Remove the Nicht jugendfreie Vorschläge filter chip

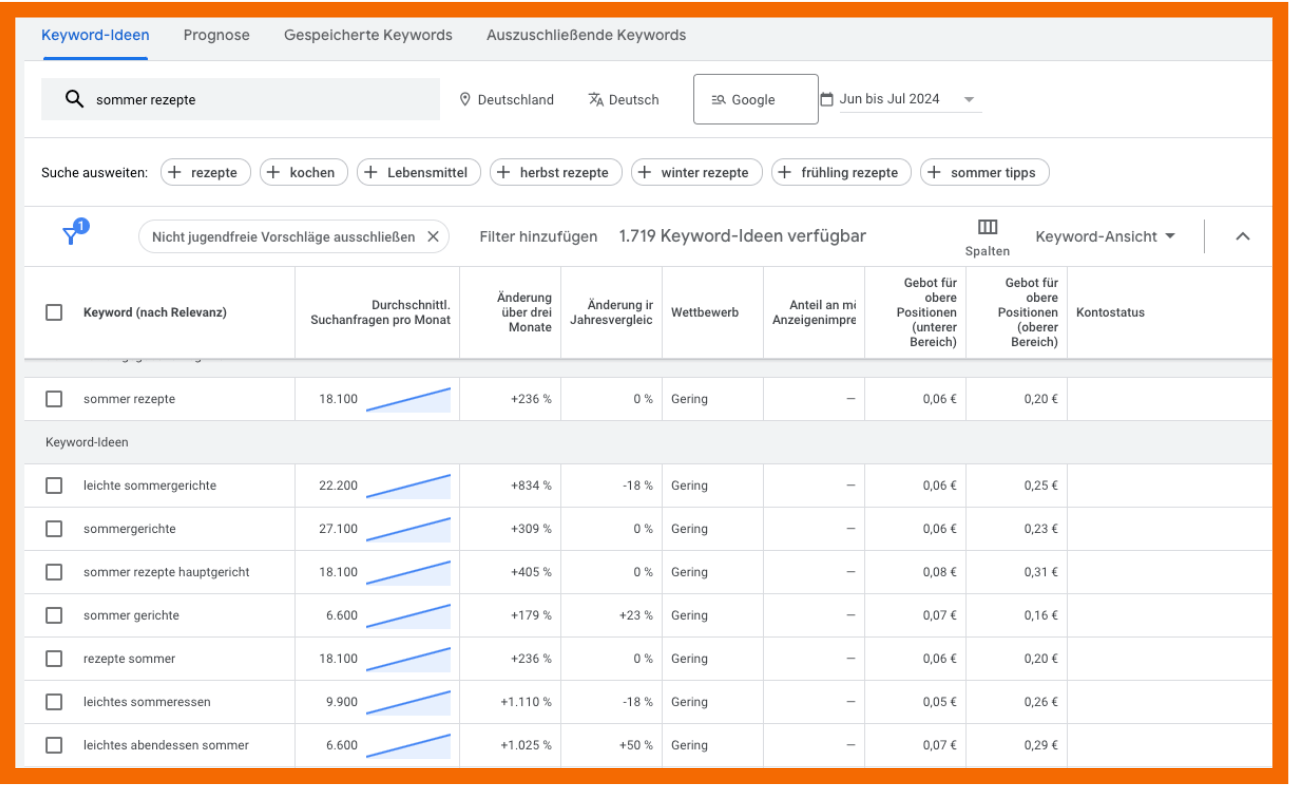[433, 237]
